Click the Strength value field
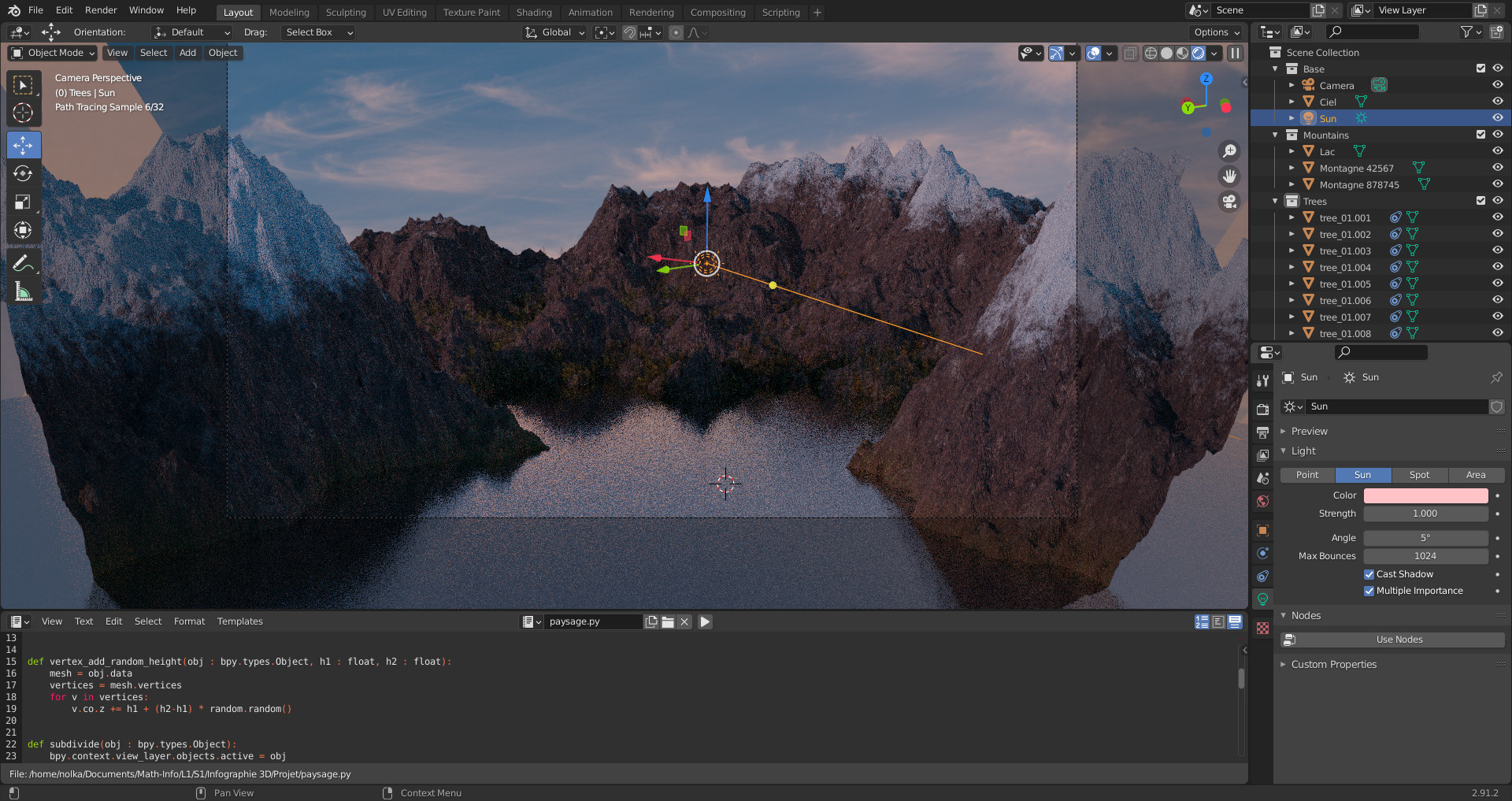The width and height of the screenshot is (1512, 801). tap(1425, 514)
